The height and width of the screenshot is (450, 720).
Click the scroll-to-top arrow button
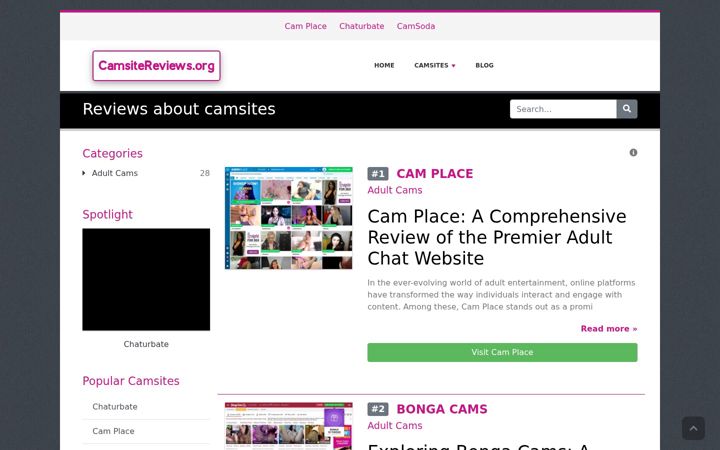pos(693,428)
